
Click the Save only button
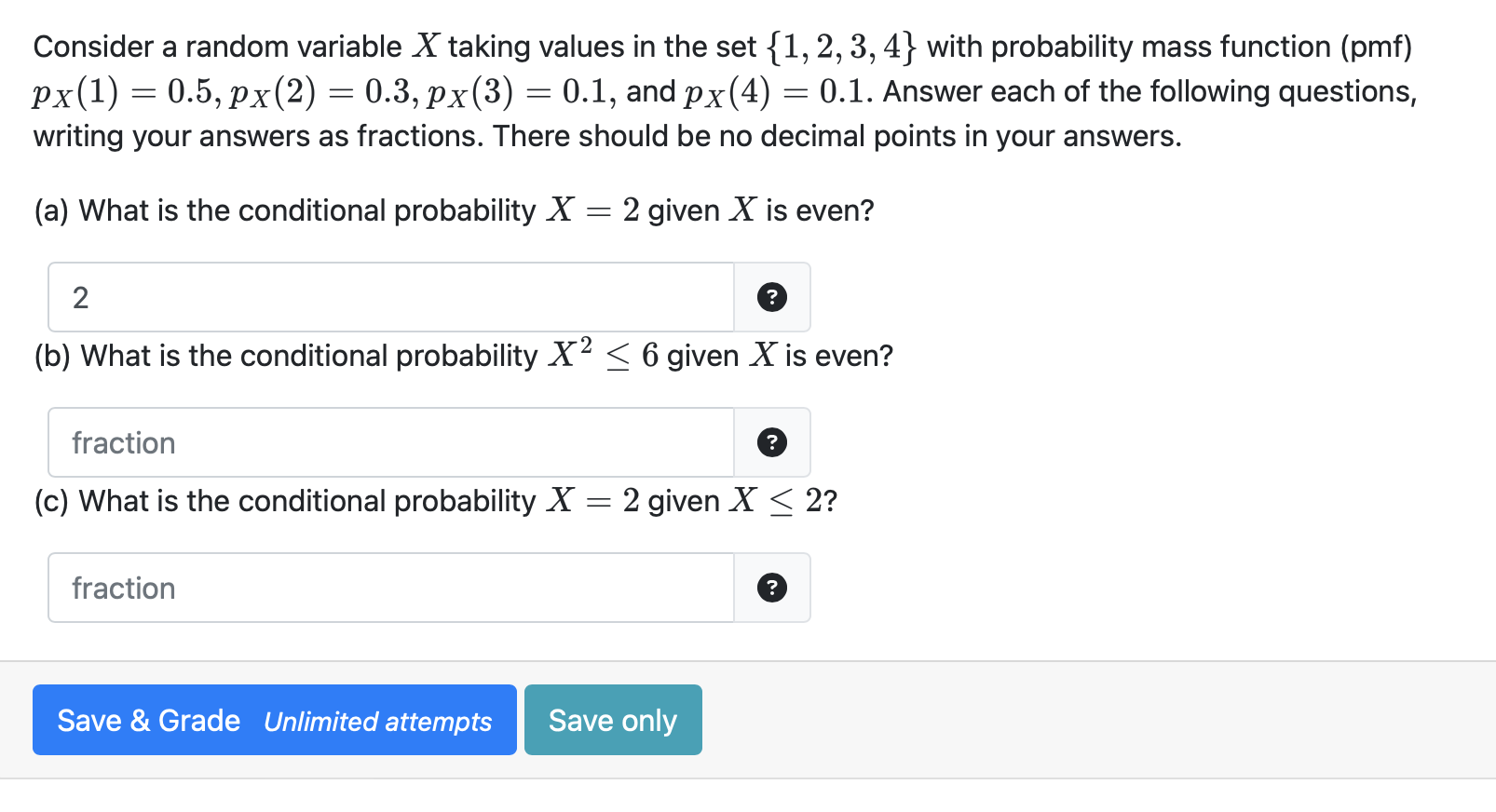(613, 720)
